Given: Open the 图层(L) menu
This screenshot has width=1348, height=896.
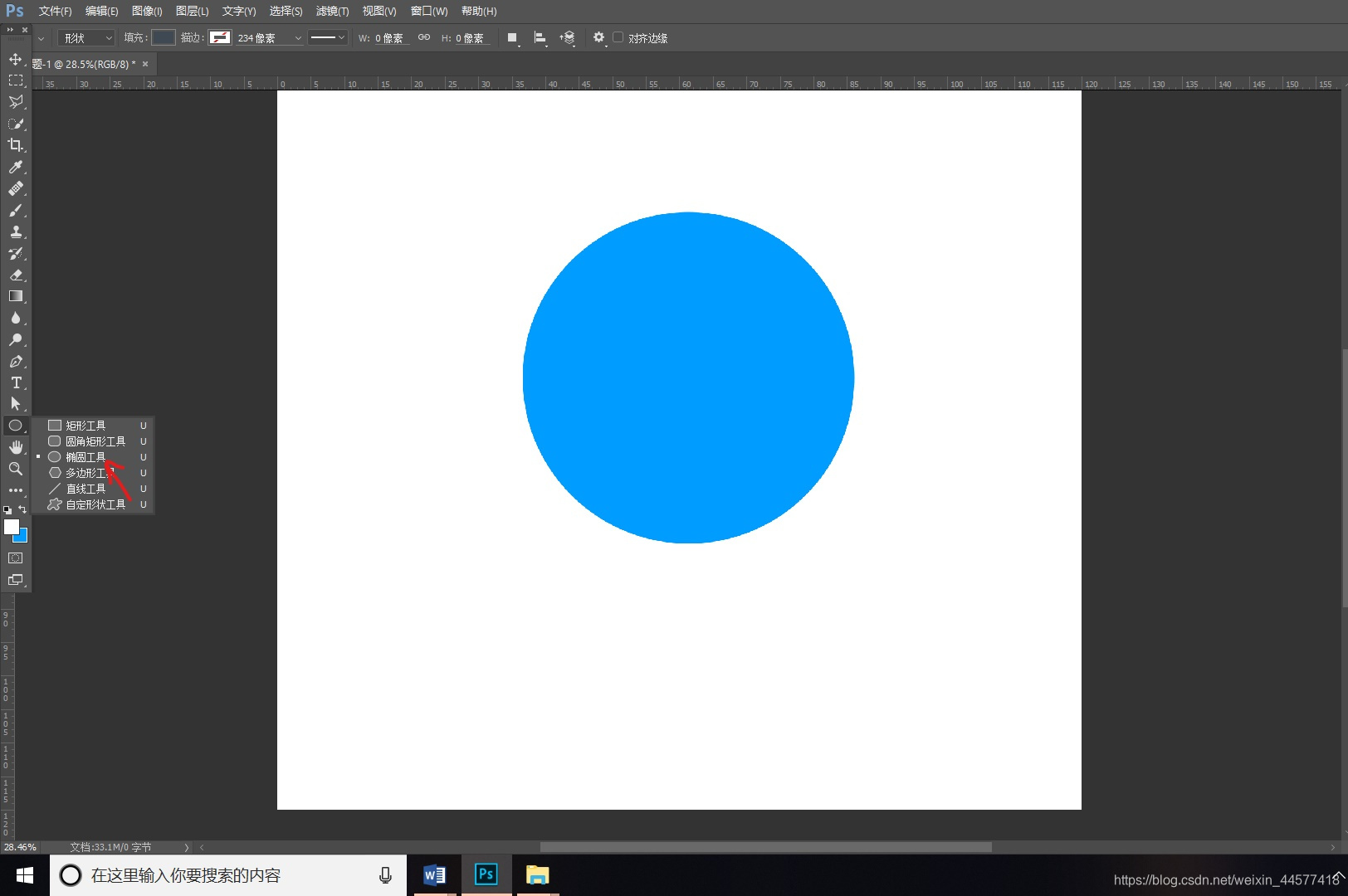Looking at the screenshot, I should [193, 12].
